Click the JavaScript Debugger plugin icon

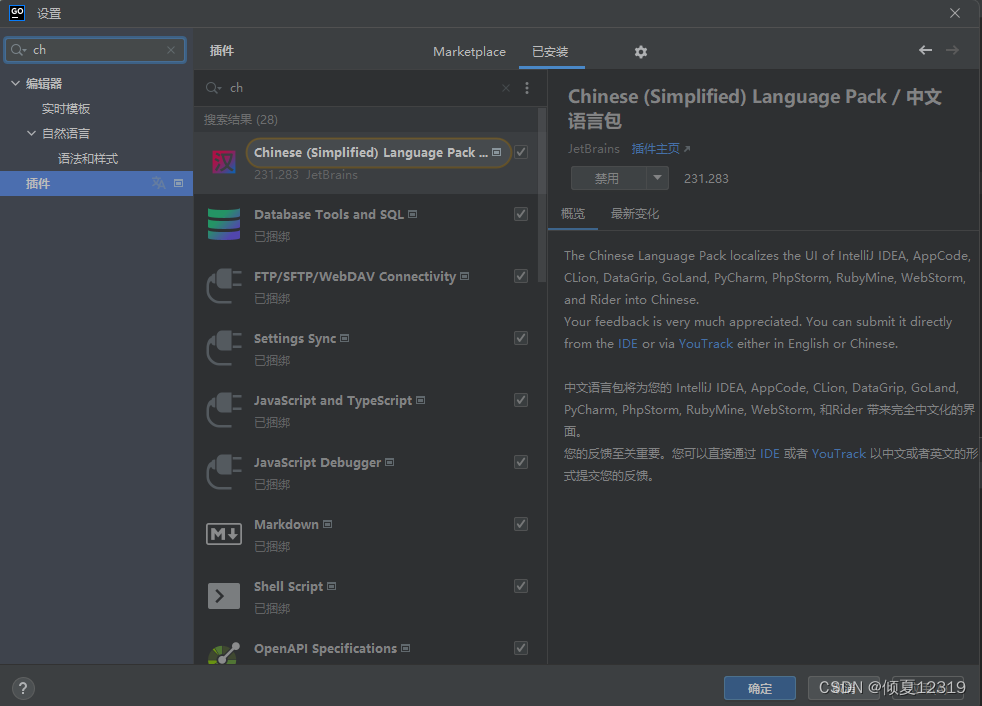[x=224, y=472]
